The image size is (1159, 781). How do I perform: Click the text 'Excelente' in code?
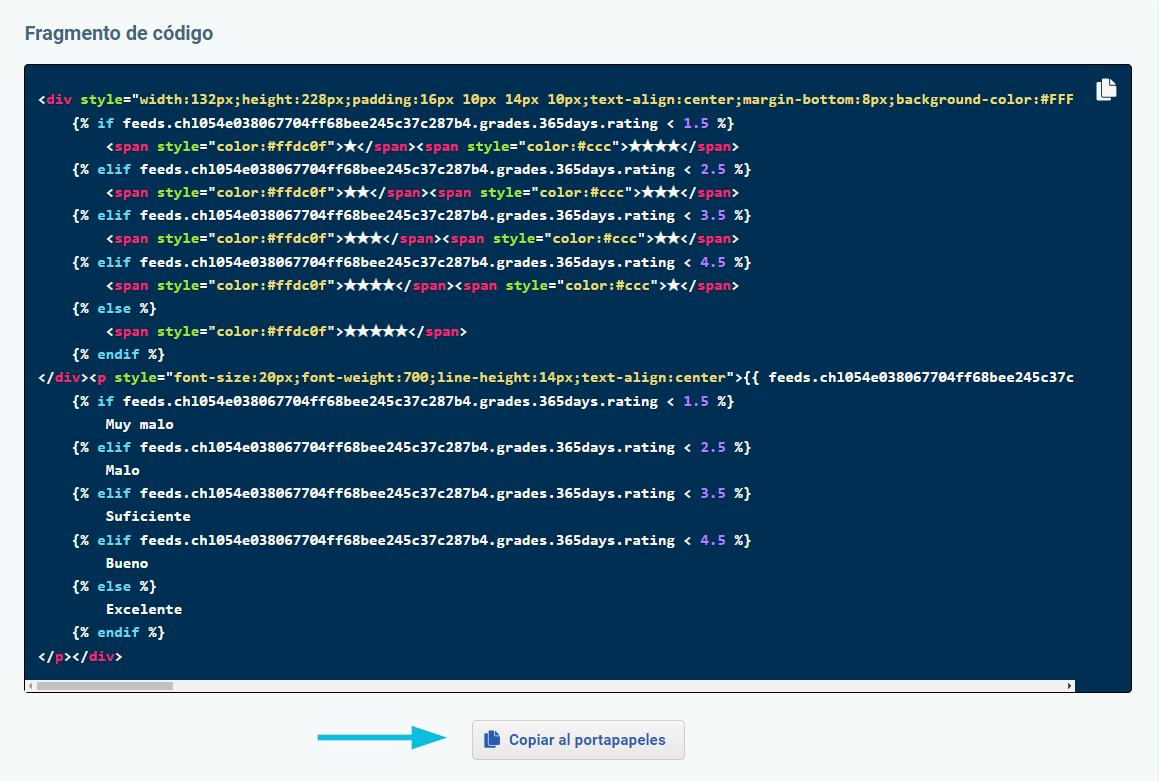(x=143, y=609)
